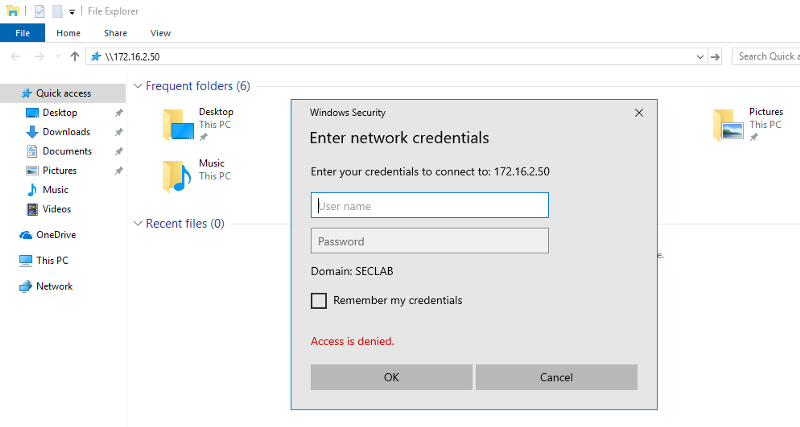The image size is (800, 427).
Task: Select the Desktop folder icon in Frequent folders
Action: (178, 124)
